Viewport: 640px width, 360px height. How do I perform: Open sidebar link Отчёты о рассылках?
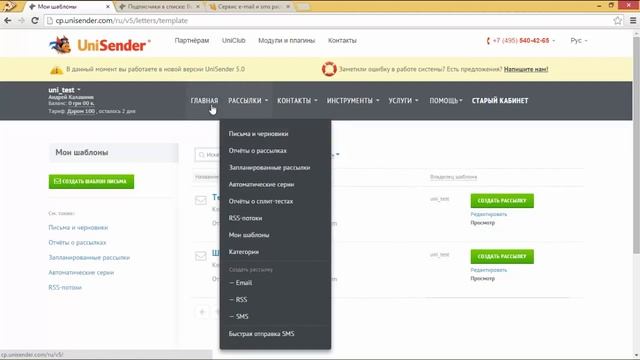click(x=77, y=242)
